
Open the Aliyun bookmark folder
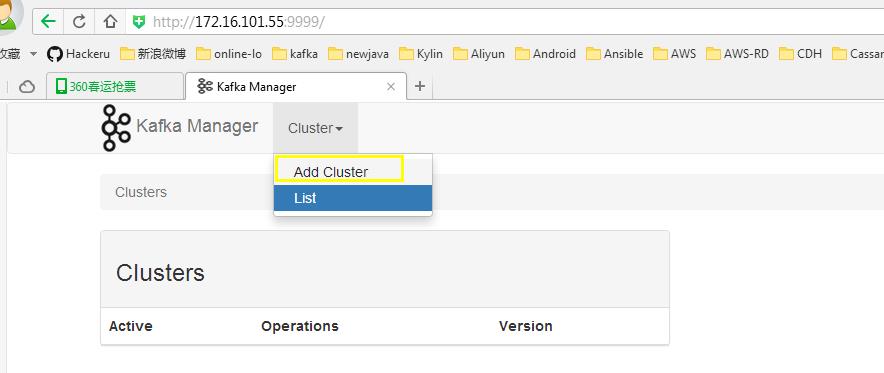click(x=479, y=54)
